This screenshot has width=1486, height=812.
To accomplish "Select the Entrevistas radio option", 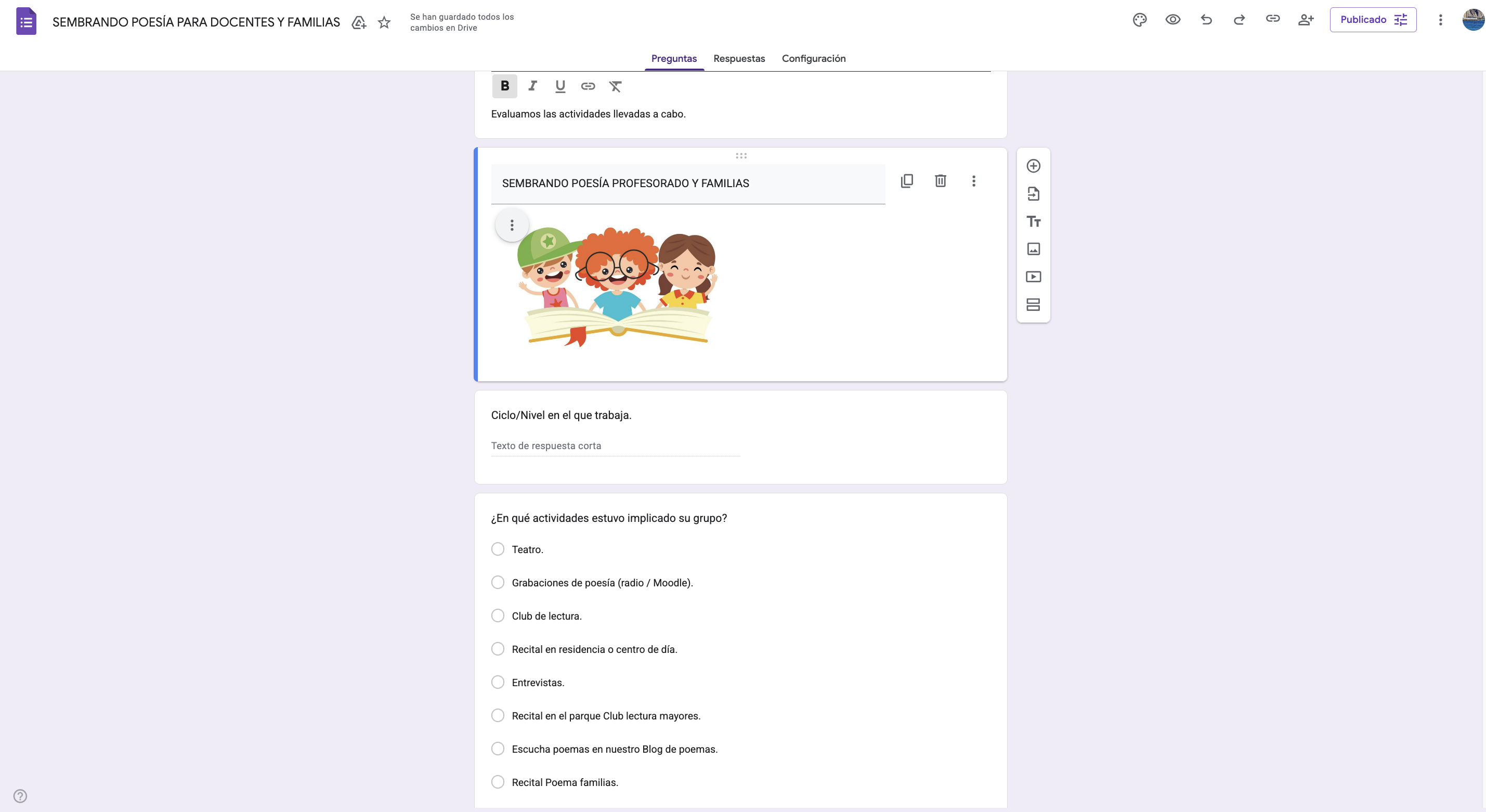I will point(498,682).
